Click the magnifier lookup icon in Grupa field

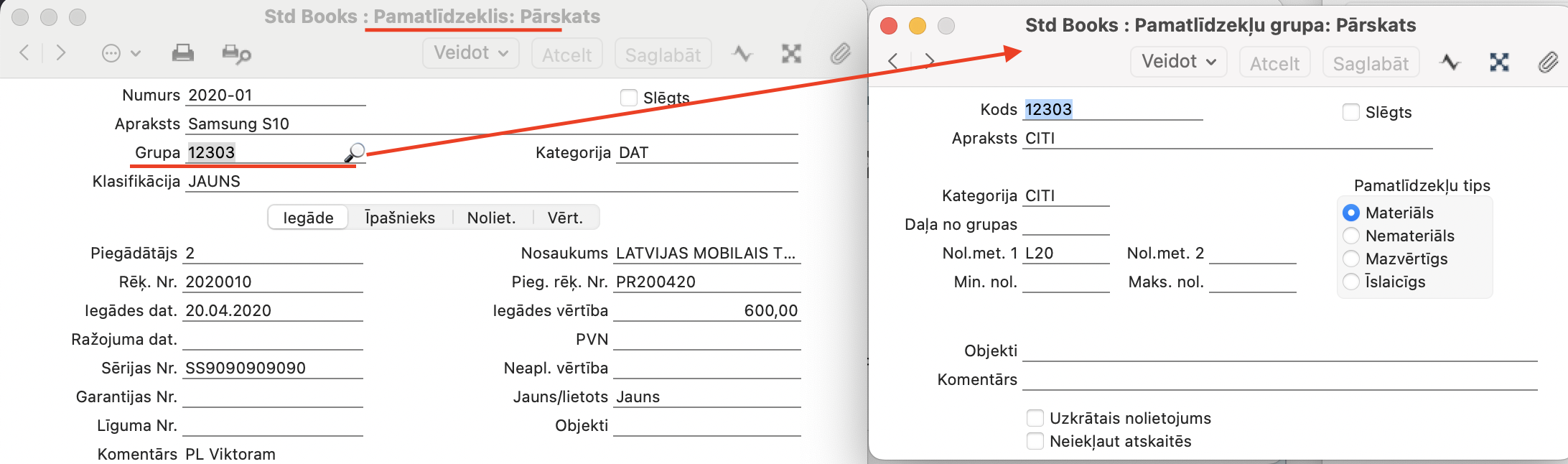[355, 152]
